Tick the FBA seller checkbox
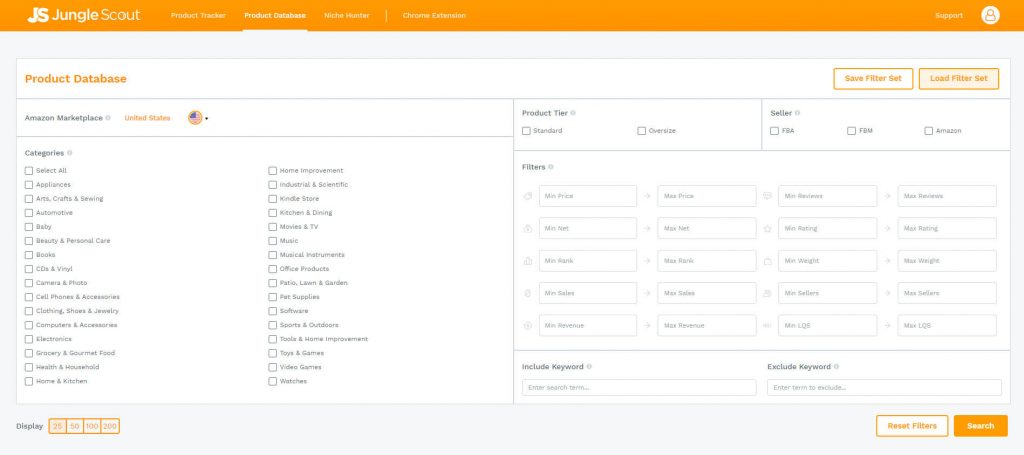The image size is (1024, 455). [775, 131]
